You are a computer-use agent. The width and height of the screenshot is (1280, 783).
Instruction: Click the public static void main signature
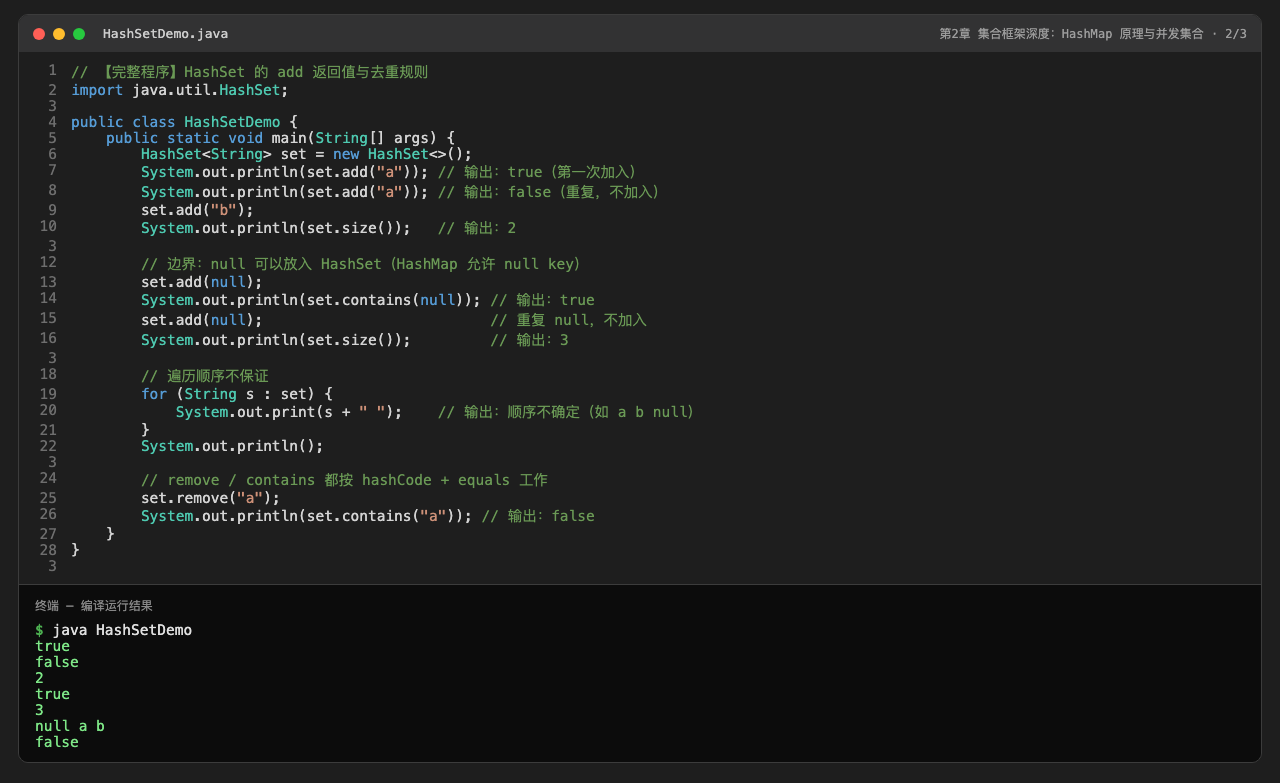click(x=281, y=138)
